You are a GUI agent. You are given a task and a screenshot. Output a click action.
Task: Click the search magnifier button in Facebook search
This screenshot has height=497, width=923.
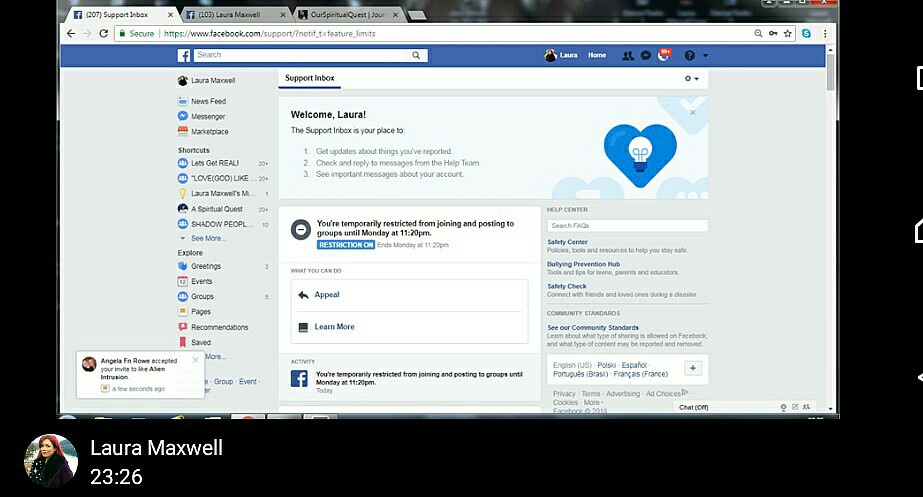point(417,56)
